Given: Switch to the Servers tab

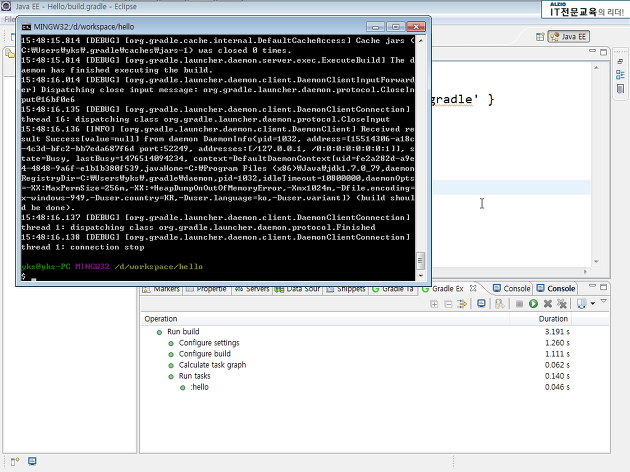Looking at the screenshot, I should [x=252, y=289].
